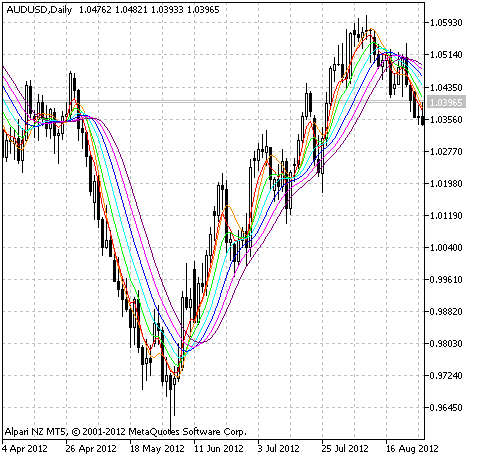
Task: Click the 0.98030 price axis label
Action: pyautogui.click(x=446, y=344)
